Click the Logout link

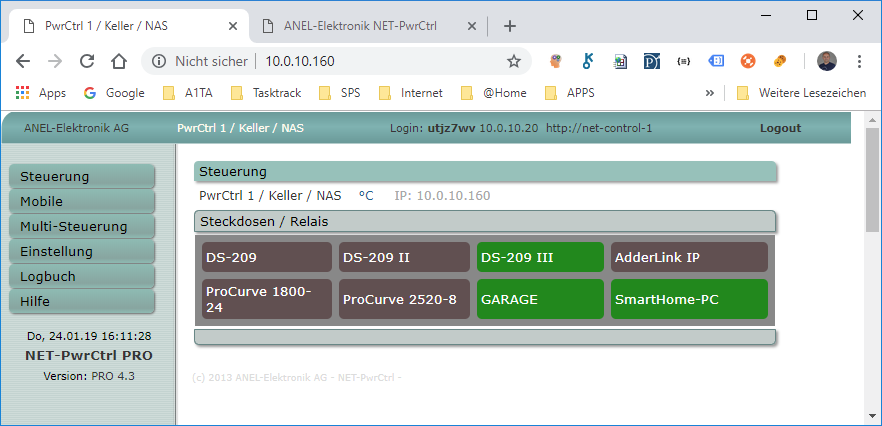point(780,128)
